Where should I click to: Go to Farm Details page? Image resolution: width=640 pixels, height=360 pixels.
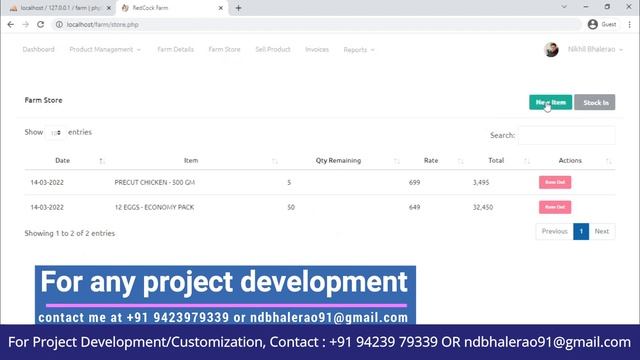(x=176, y=49)
